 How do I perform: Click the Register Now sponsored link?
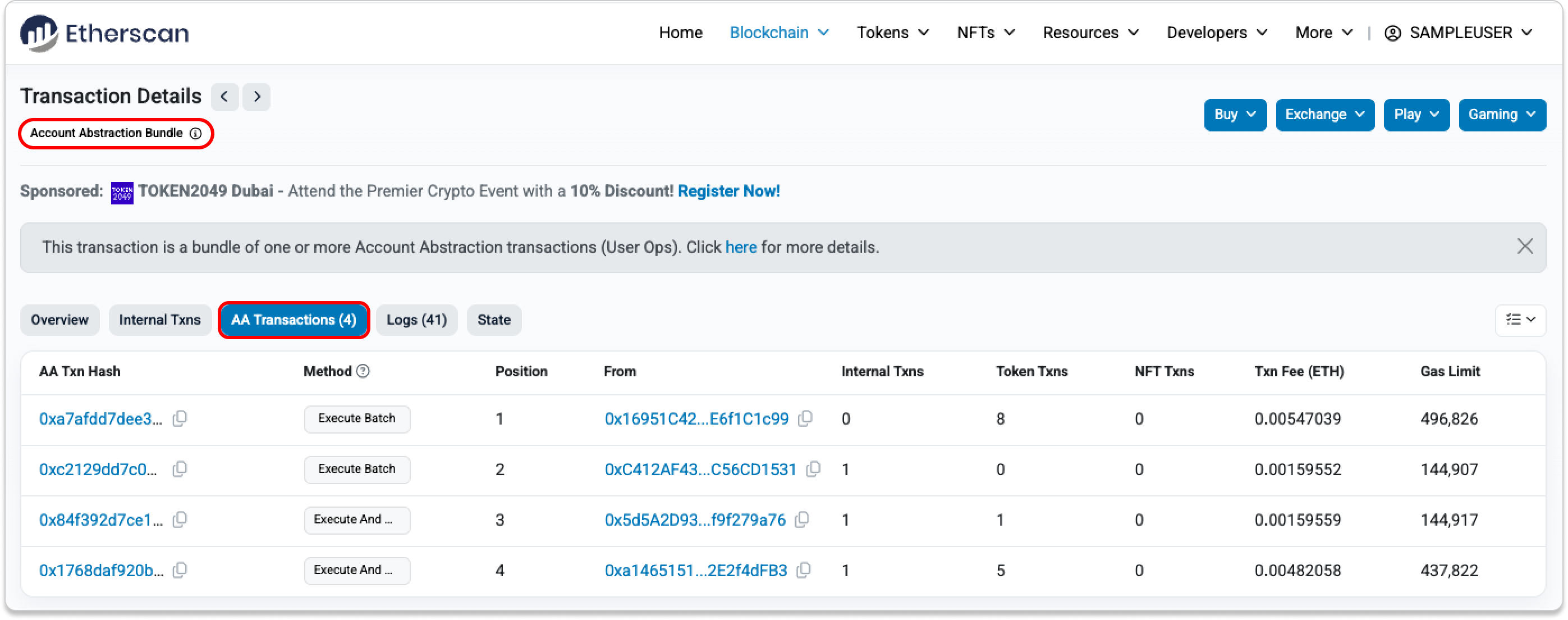coord(728,192)
